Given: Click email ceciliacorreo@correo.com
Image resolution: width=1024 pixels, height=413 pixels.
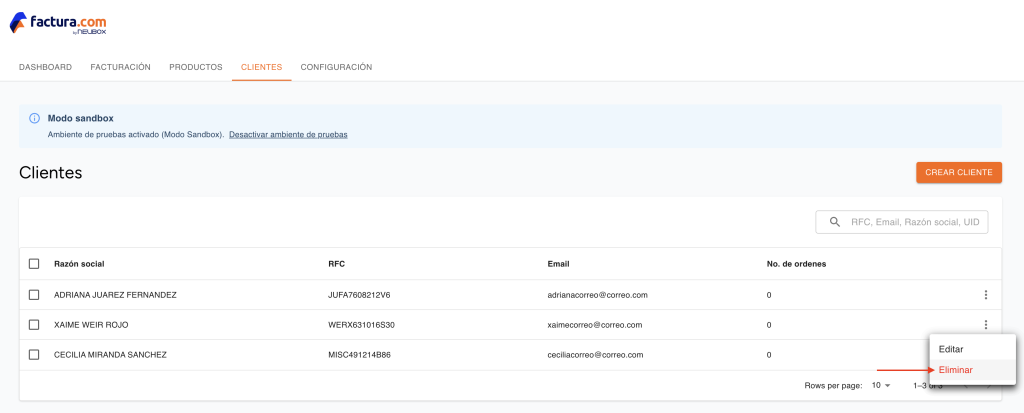Looking at the screenshot, I should [596, 355].
